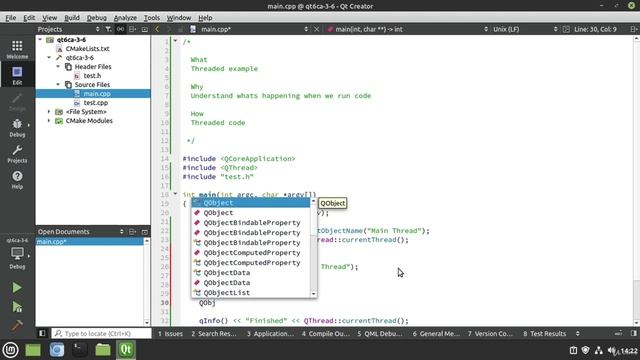Image resolution: width=640 pixels, height=360 pixels.
Task: Split the Projects panel
Action: point(133,29)
